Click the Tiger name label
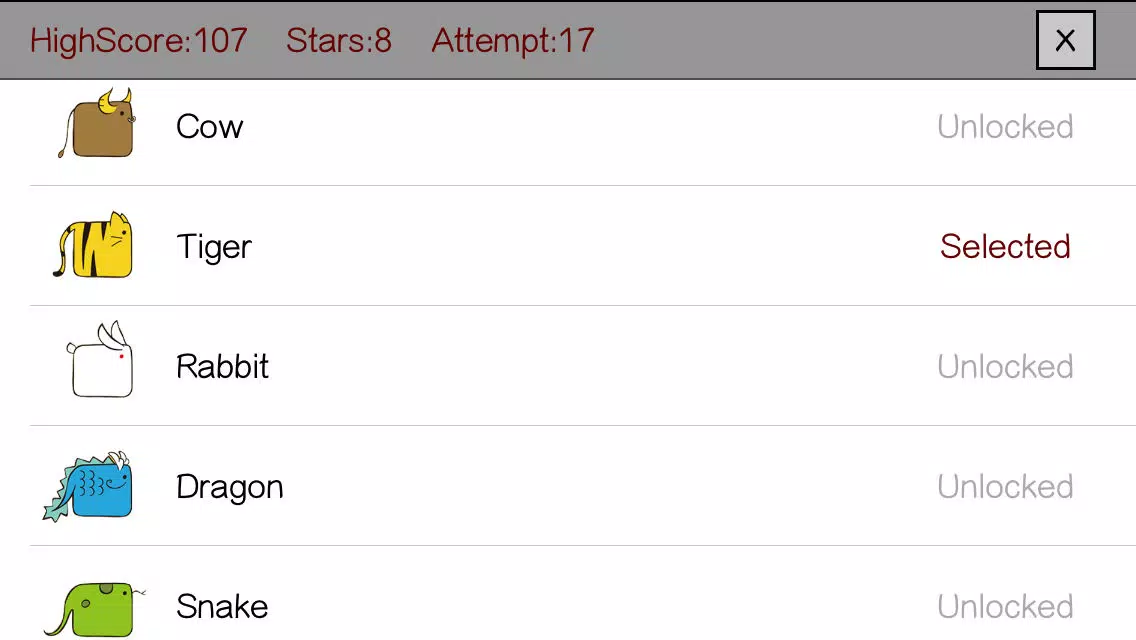The width and height of the screenshot is (1136, 640). tap(214, 247)
